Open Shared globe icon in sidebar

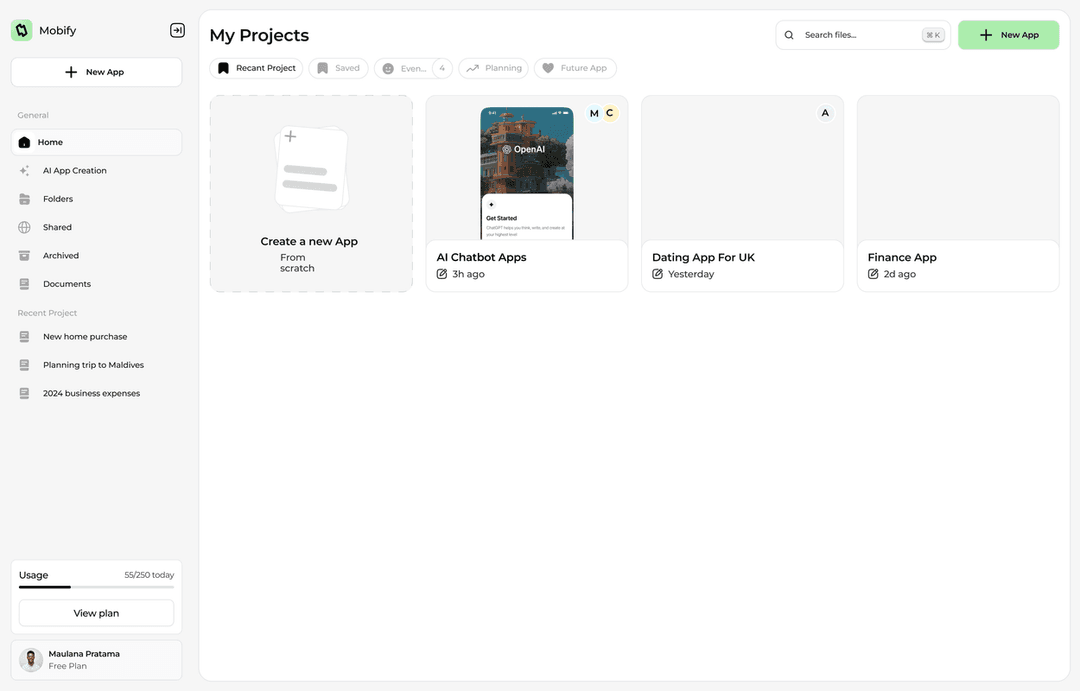pos(25,228)
